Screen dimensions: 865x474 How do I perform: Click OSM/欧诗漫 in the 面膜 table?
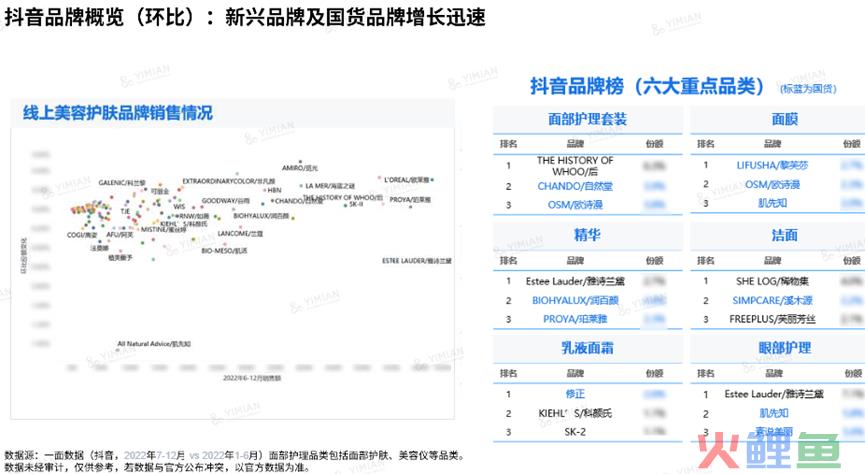[x=772, y=184]
